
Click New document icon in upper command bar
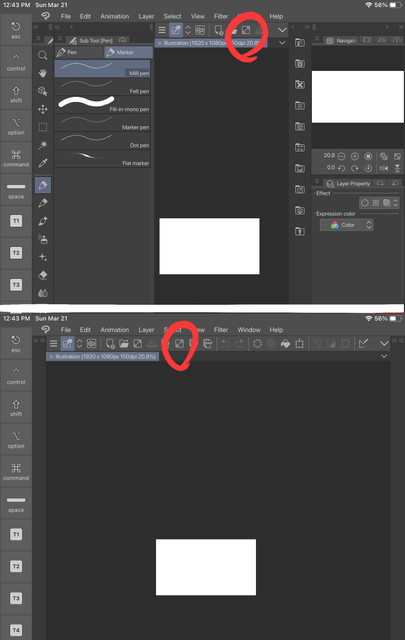point(218,30)
